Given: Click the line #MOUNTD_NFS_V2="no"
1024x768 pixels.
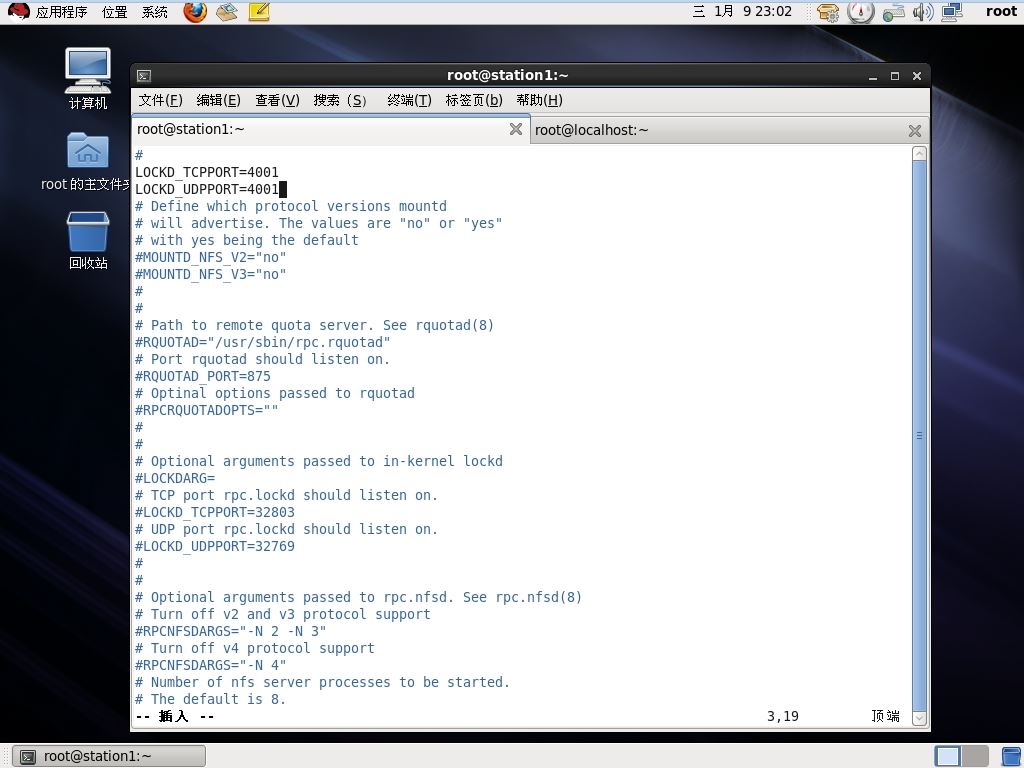Looking at the screenshot, I should coord(211,257).
